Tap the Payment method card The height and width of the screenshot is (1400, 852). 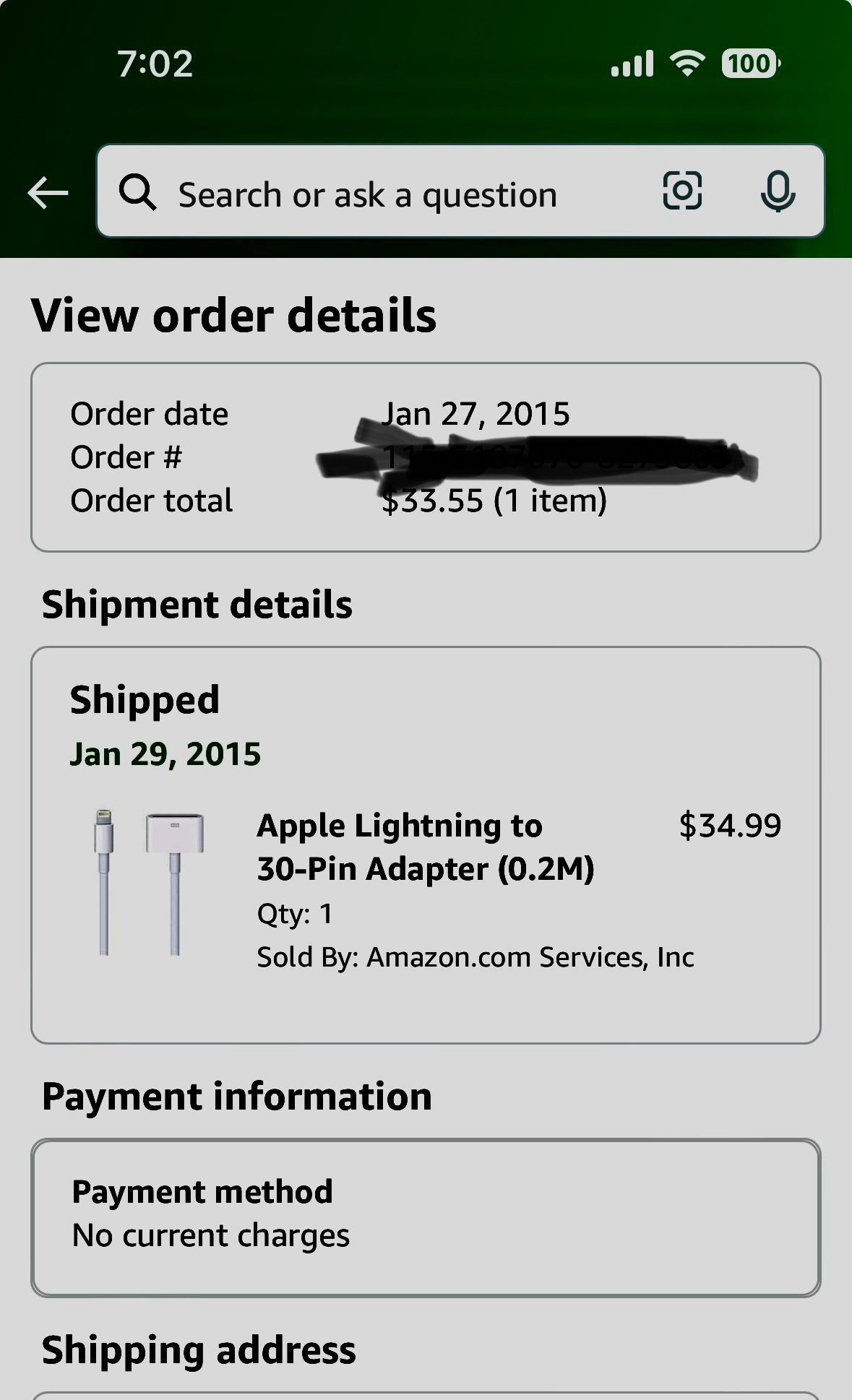tap(426, 1217)
